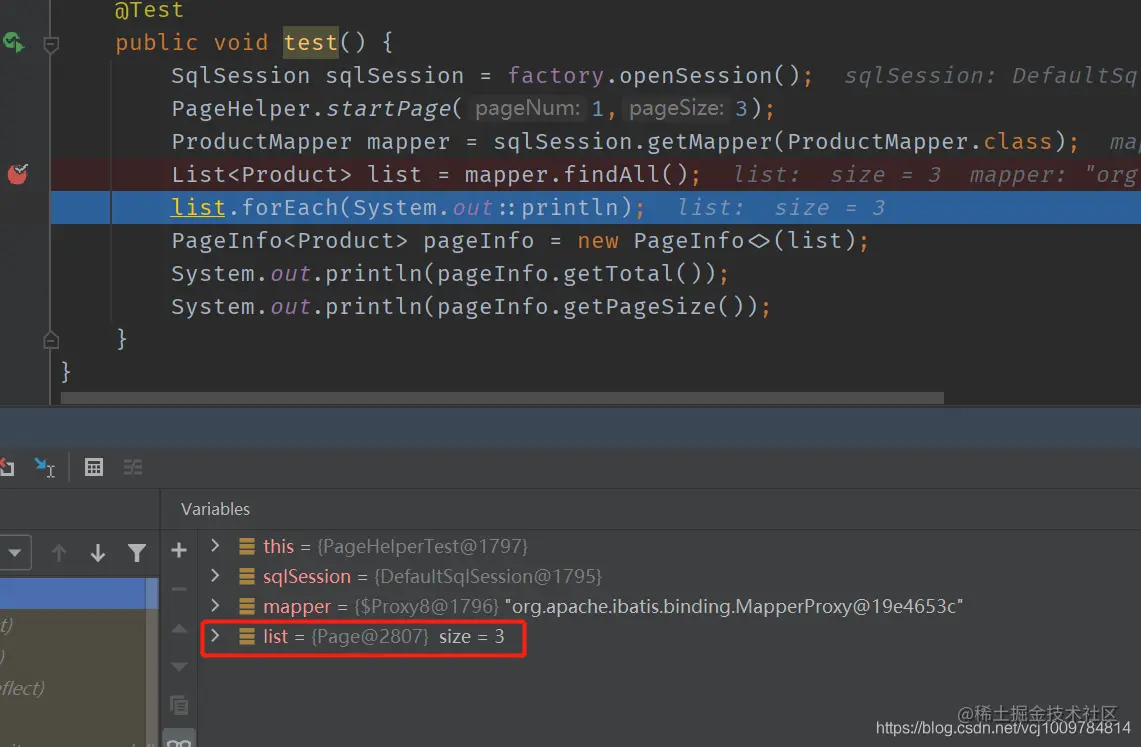Image resolution: width=1141 pixels, height=747 pixels.
Task: Click the Run to Cursor debugger icon
Action: pyautogui.click(x=44, y=467)
